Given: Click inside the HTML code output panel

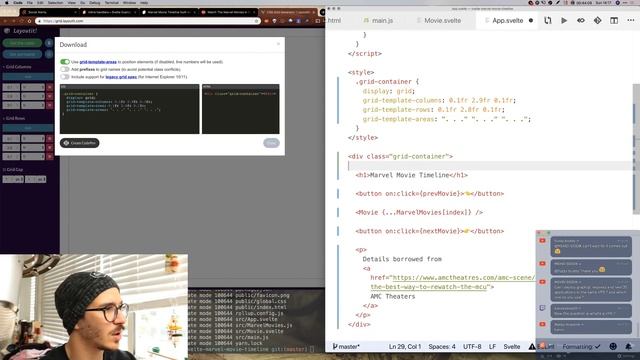Looking at the screenshot, I should [x=241, y=109].
